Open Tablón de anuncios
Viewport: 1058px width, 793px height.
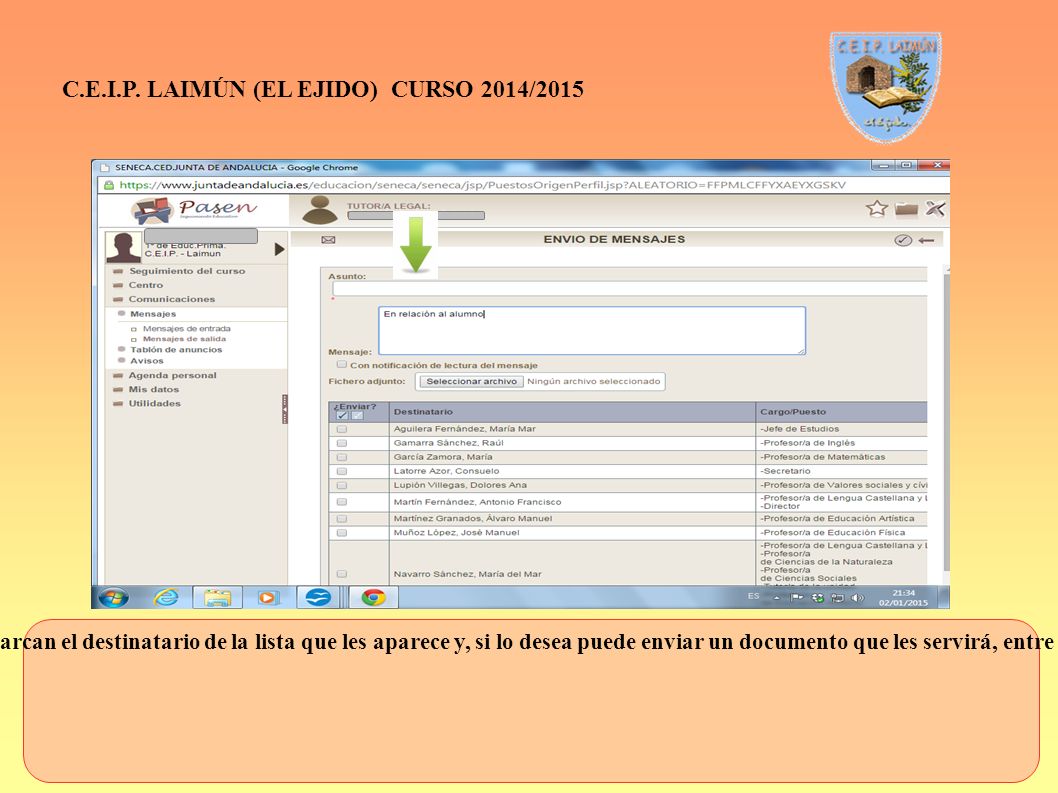176,350
